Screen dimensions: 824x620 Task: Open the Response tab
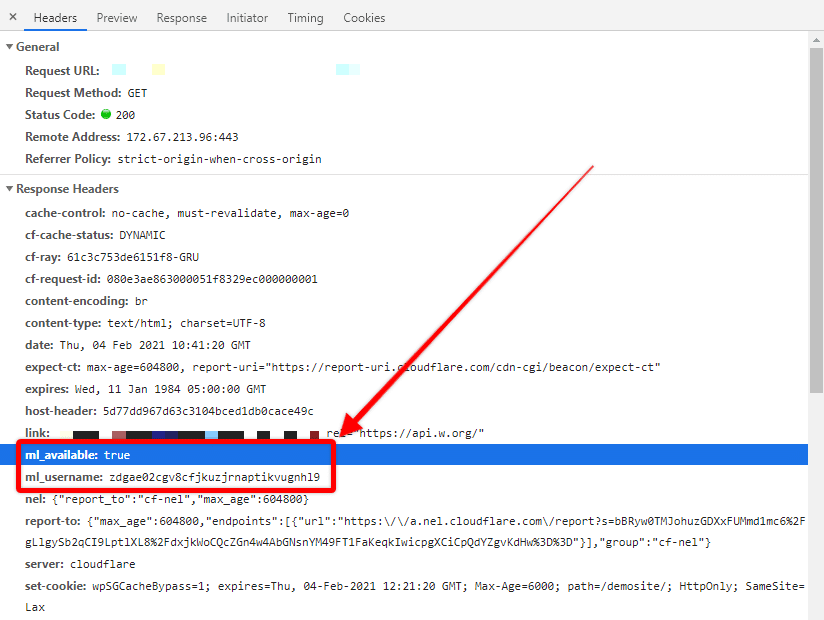[x=182, y=18]
